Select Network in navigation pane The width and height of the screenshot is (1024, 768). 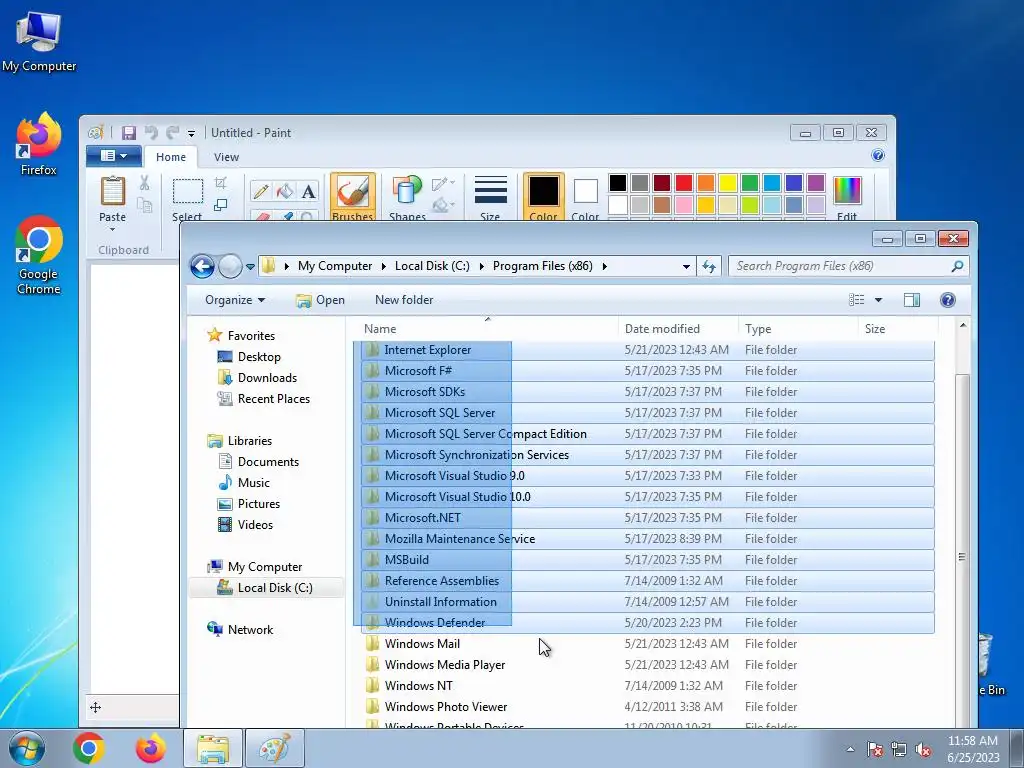click(250, 630)
